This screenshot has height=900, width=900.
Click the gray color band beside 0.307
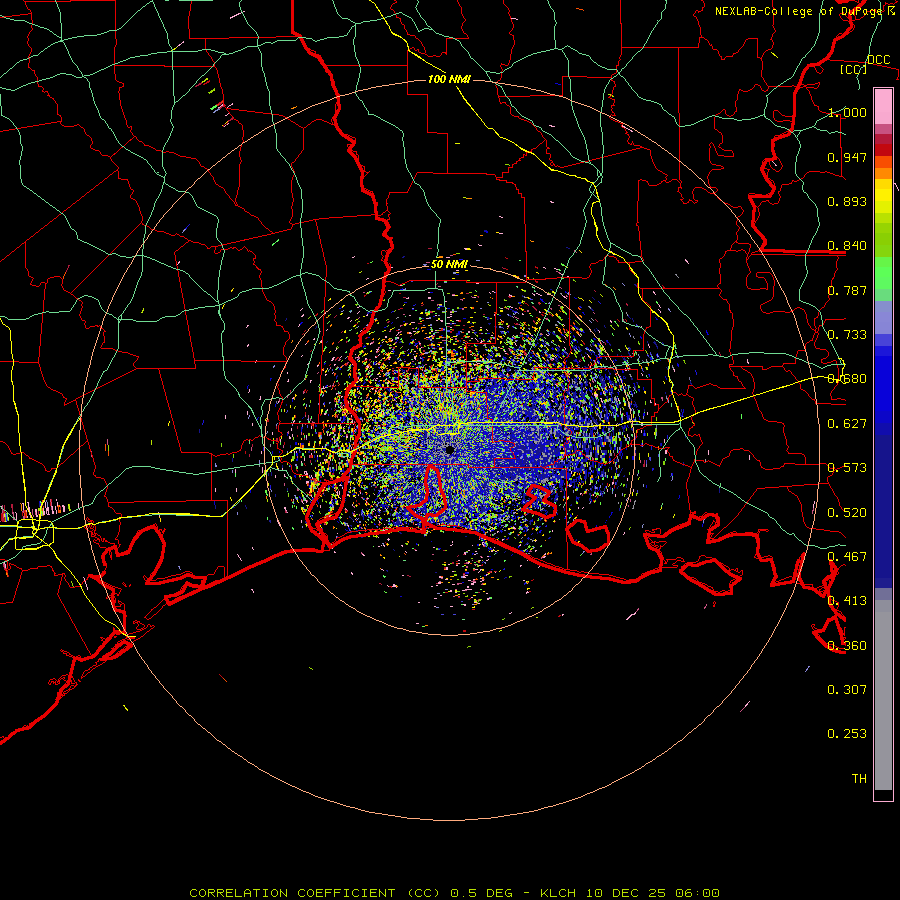coord(883,695)
